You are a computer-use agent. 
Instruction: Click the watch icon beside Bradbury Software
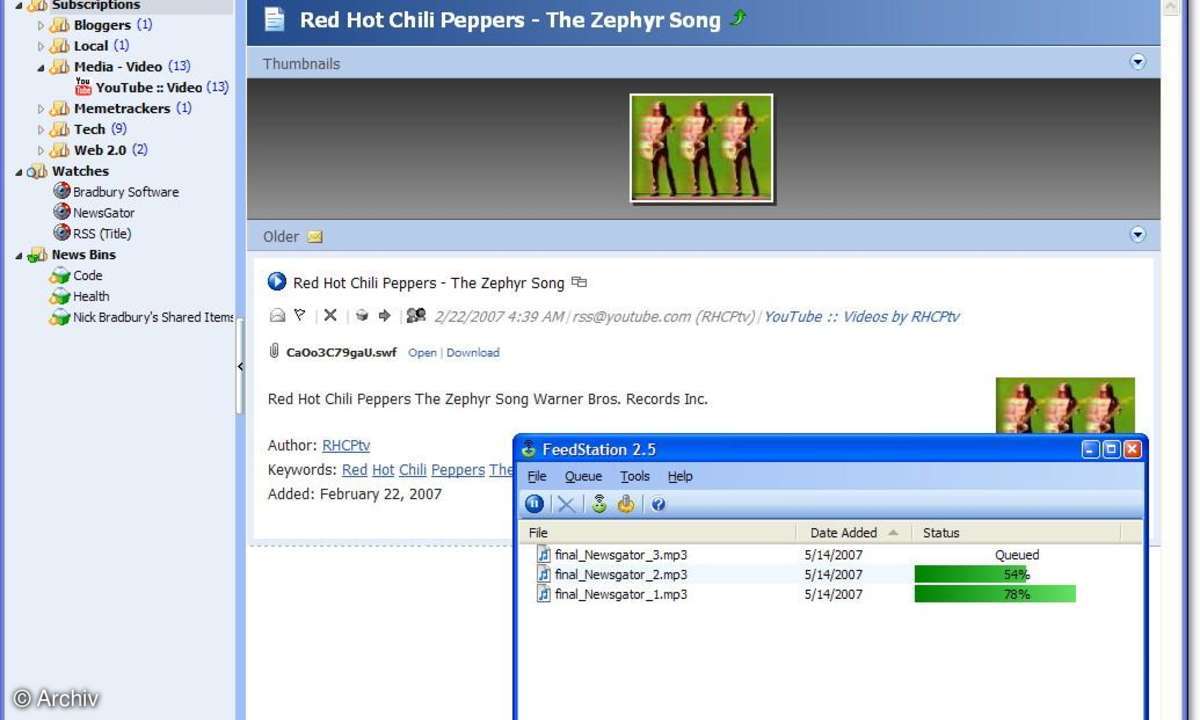(62, 191)
